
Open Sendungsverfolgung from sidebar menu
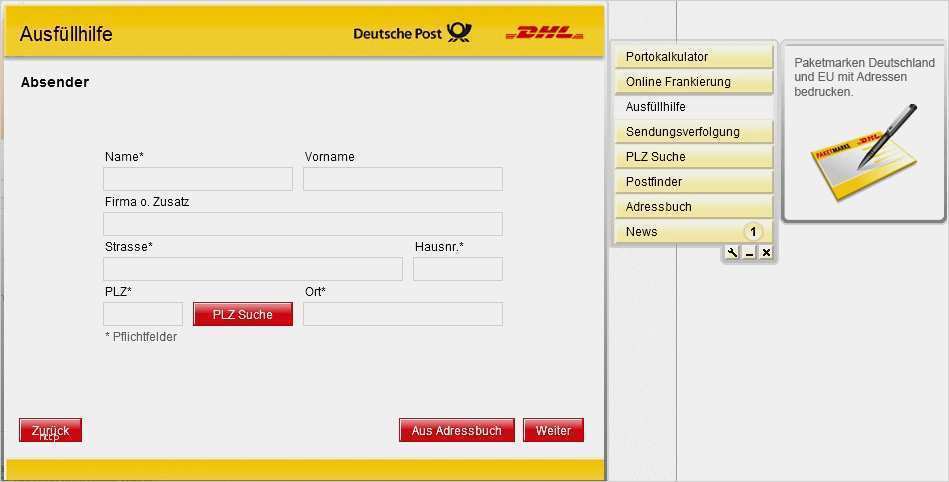pyautogui.click(x=694, y=132)
